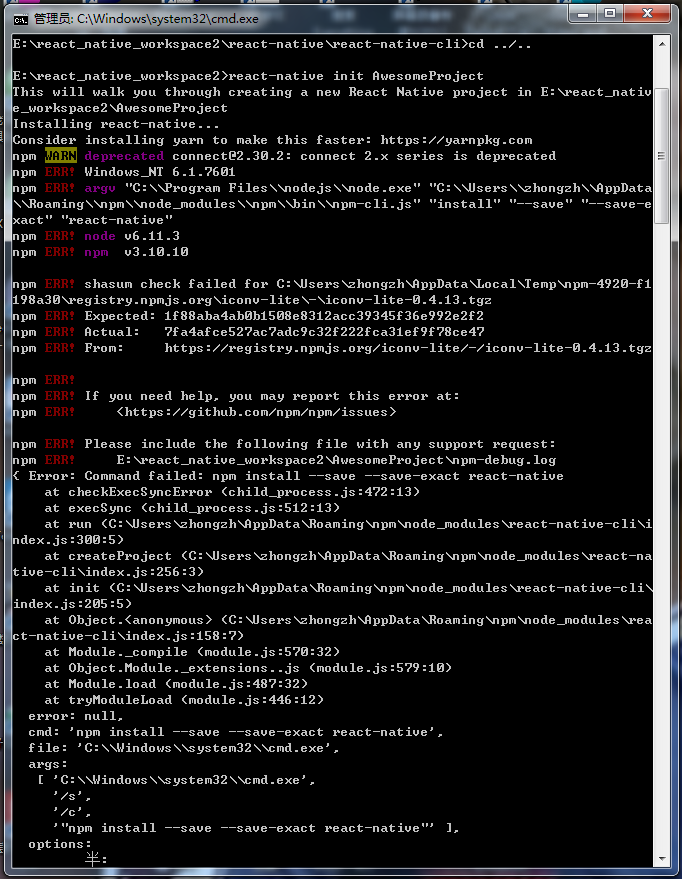Click the github.com/npm/npm/issues URL

pos(256,412)
